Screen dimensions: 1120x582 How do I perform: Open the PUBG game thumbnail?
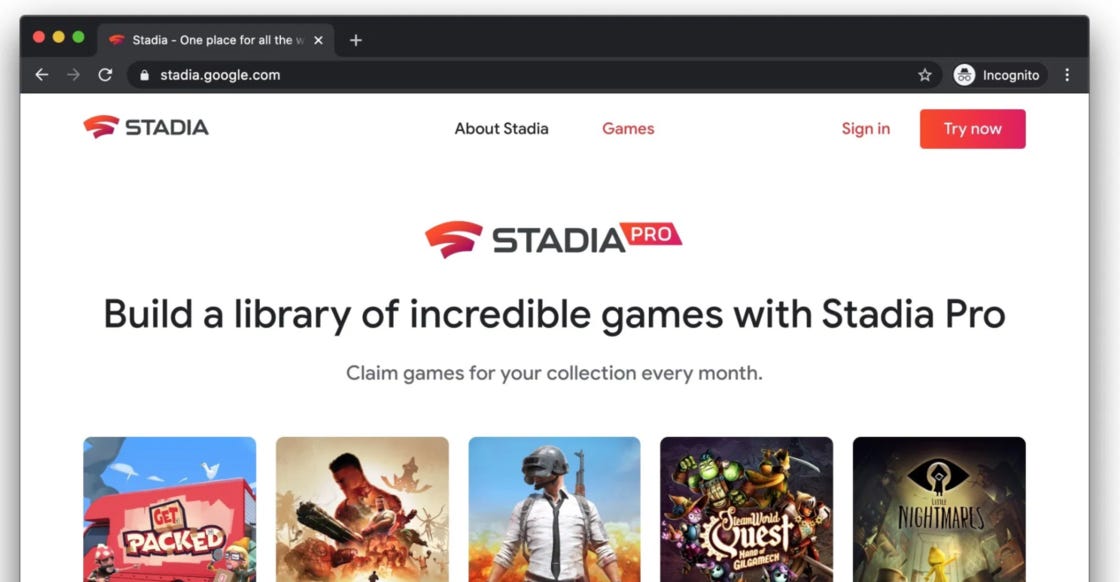[x=554, y=509]
